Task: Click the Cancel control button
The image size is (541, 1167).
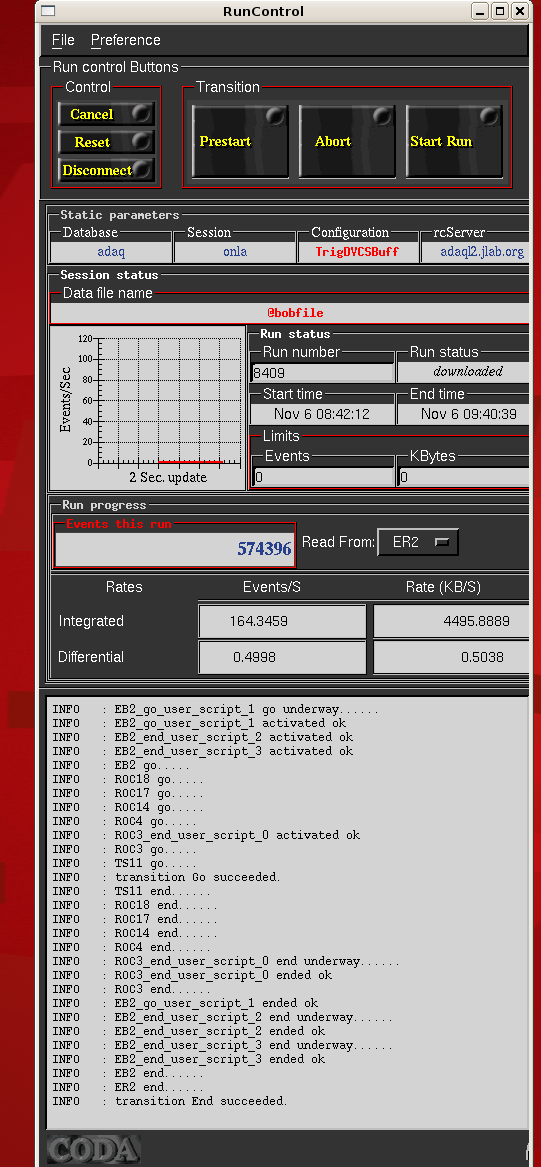Action: 106,114
